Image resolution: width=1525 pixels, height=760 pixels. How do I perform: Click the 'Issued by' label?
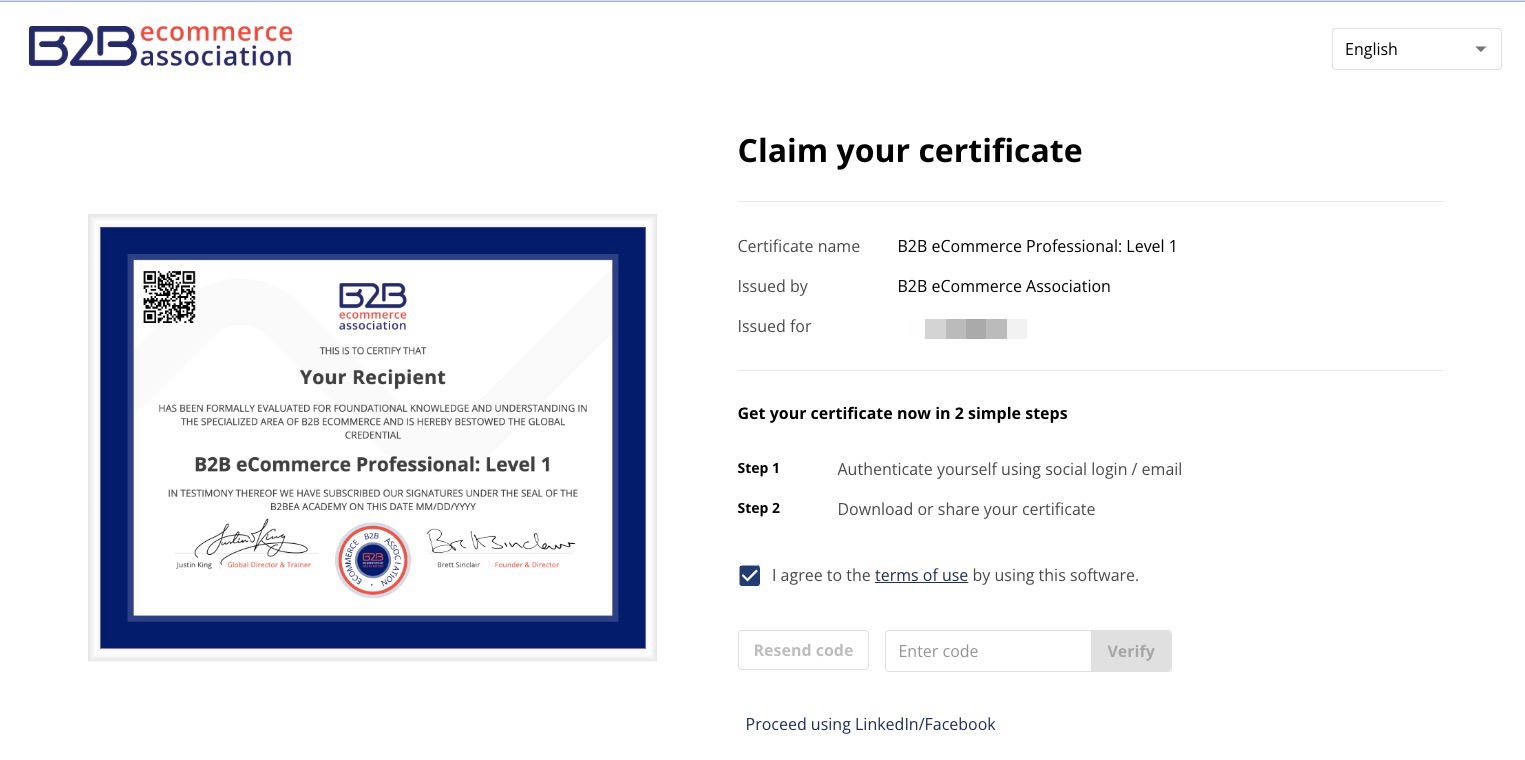point(772,286)
